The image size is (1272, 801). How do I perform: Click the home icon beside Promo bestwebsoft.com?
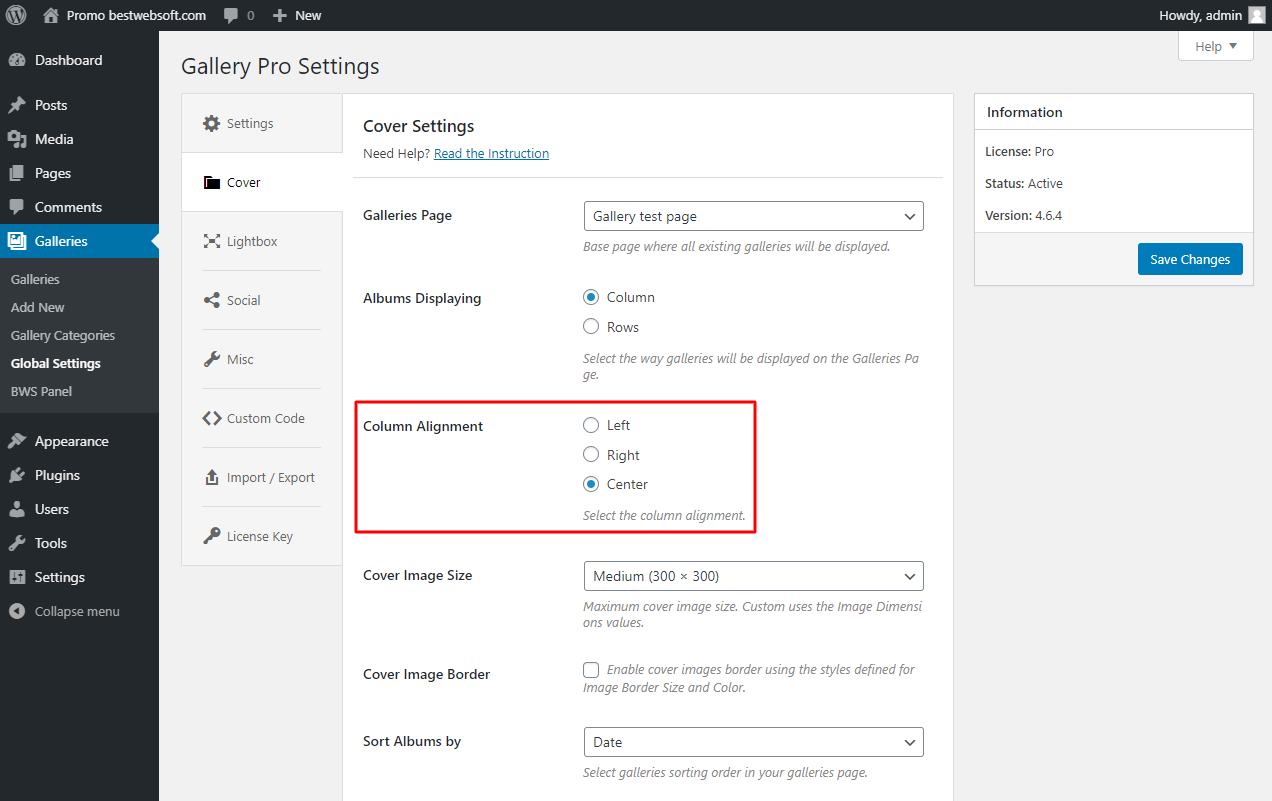click(x=51, y=15)
